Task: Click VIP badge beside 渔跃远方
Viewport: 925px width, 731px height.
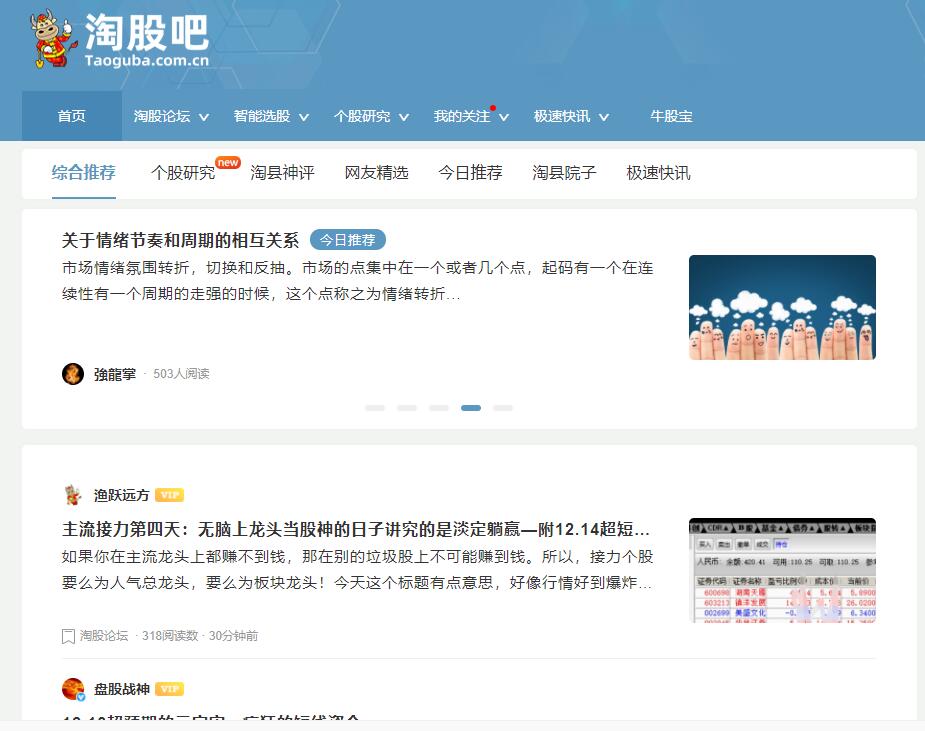Action: pyautogui.click(x=169, y=495)
